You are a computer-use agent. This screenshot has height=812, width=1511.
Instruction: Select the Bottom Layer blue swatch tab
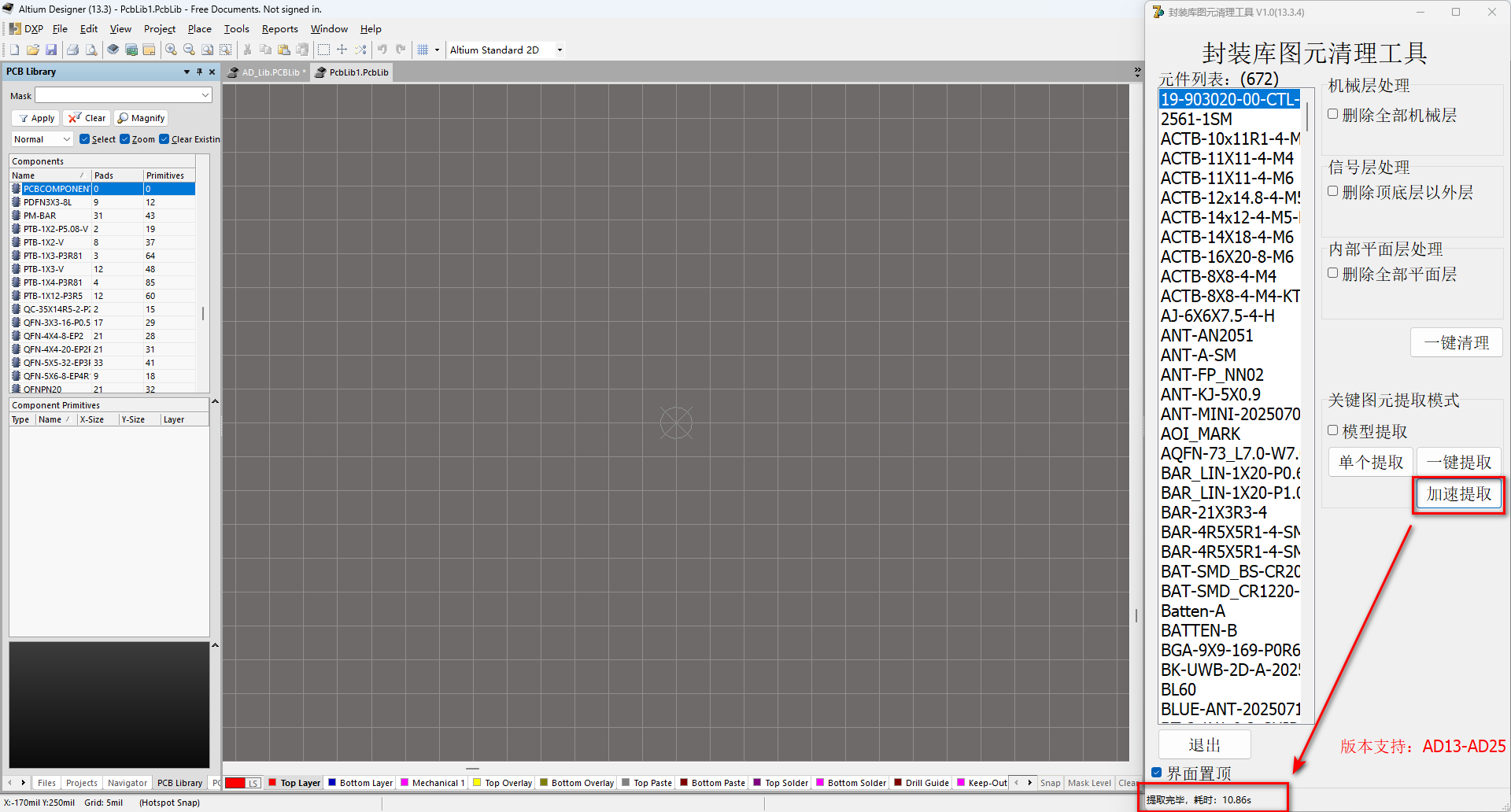360,783
